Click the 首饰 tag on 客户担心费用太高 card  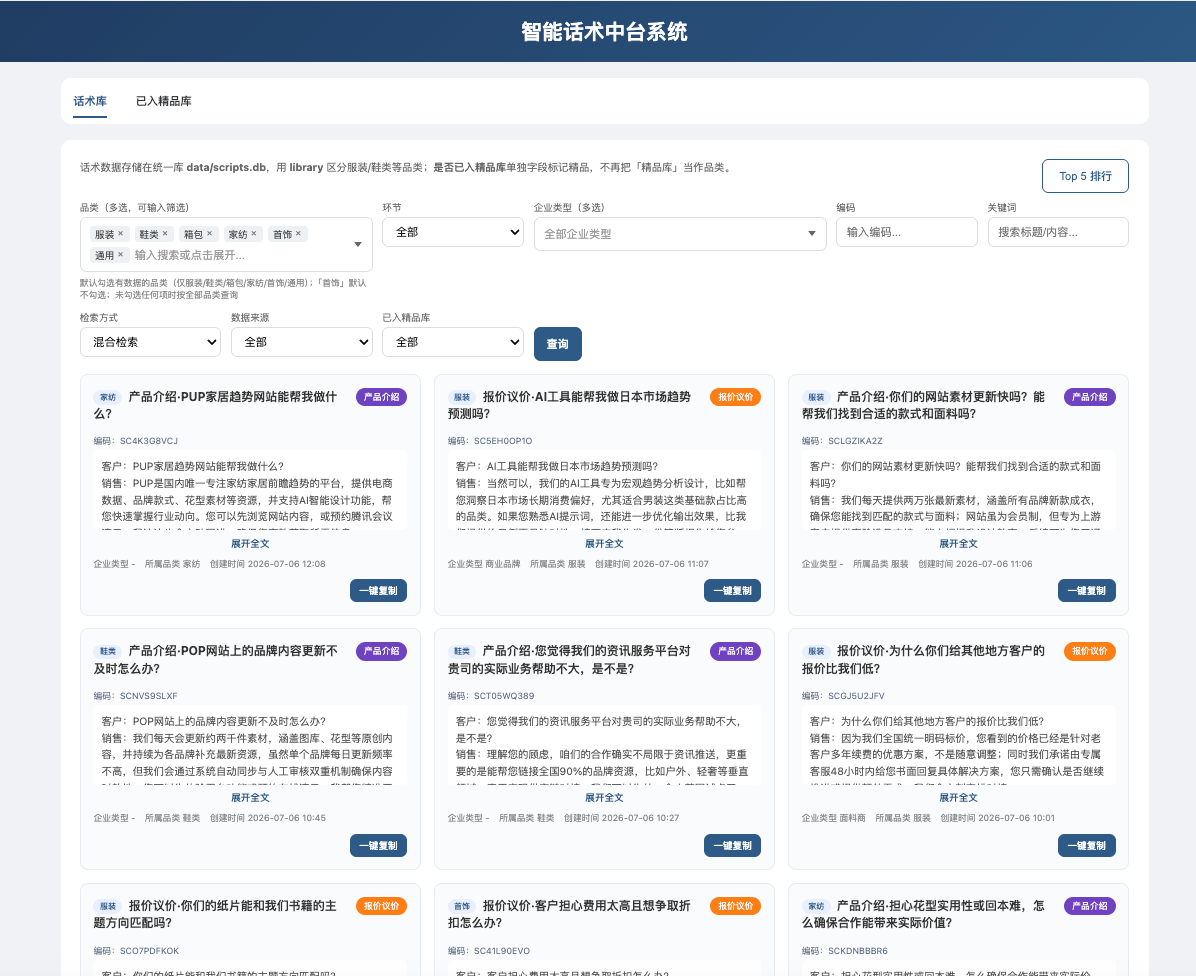click(462, 907)
